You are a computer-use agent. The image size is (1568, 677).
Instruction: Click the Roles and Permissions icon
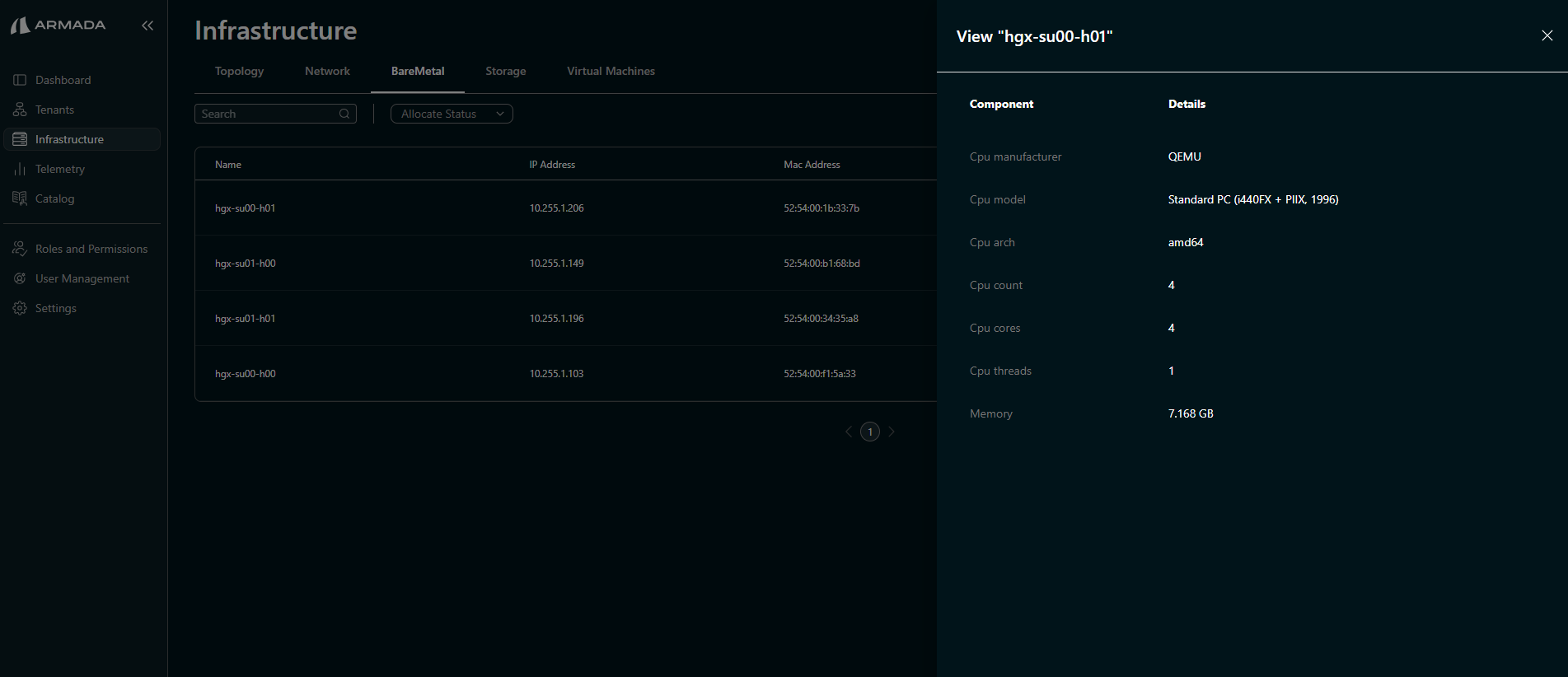coord(20,249)
